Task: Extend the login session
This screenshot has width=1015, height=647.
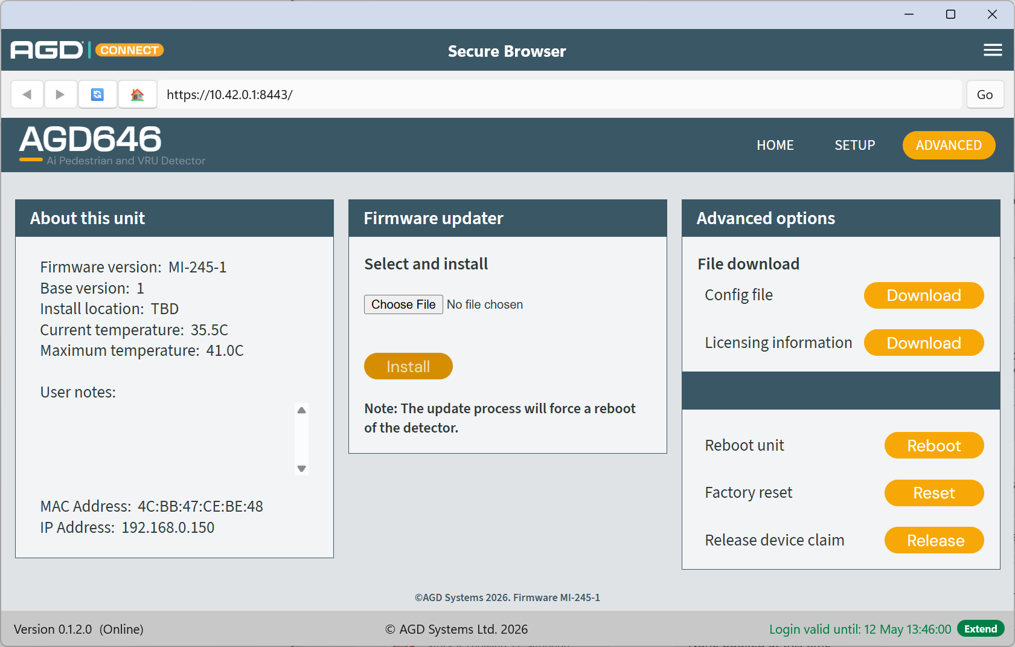Action: coord(980,629)
